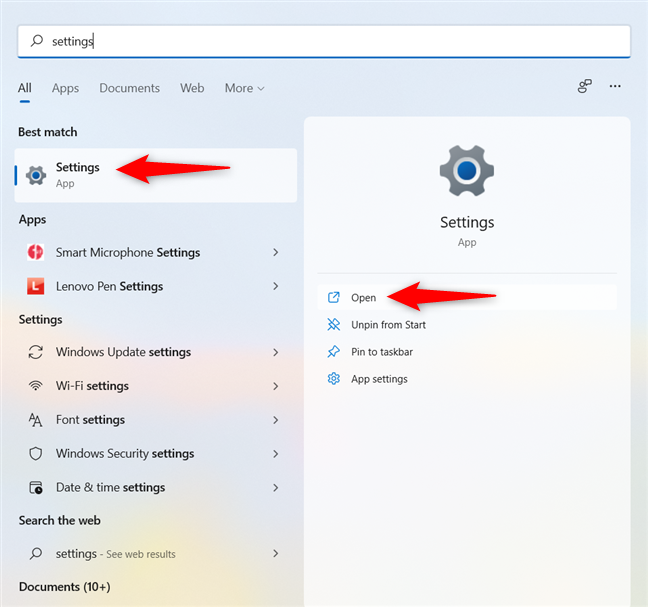Screen dimensions: 648x607
Task: Switch to the All tab
Action: 24,88
